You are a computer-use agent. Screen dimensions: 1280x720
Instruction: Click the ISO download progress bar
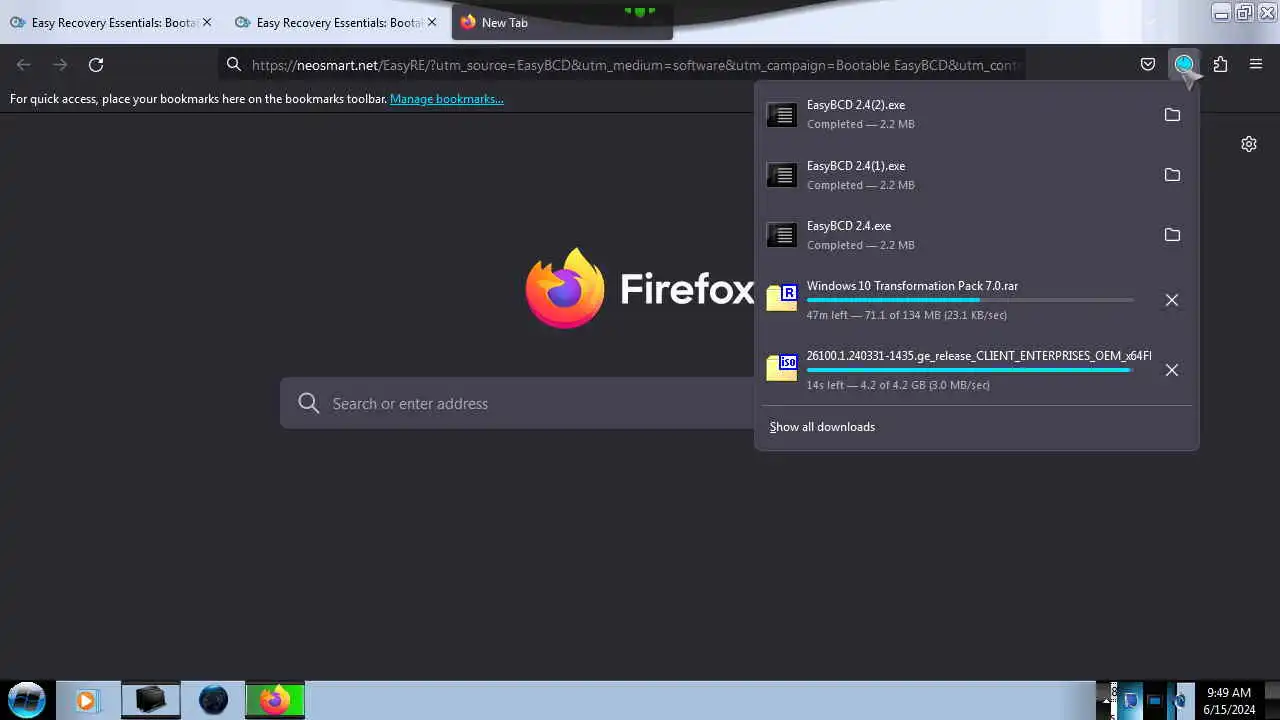(970, 370)
